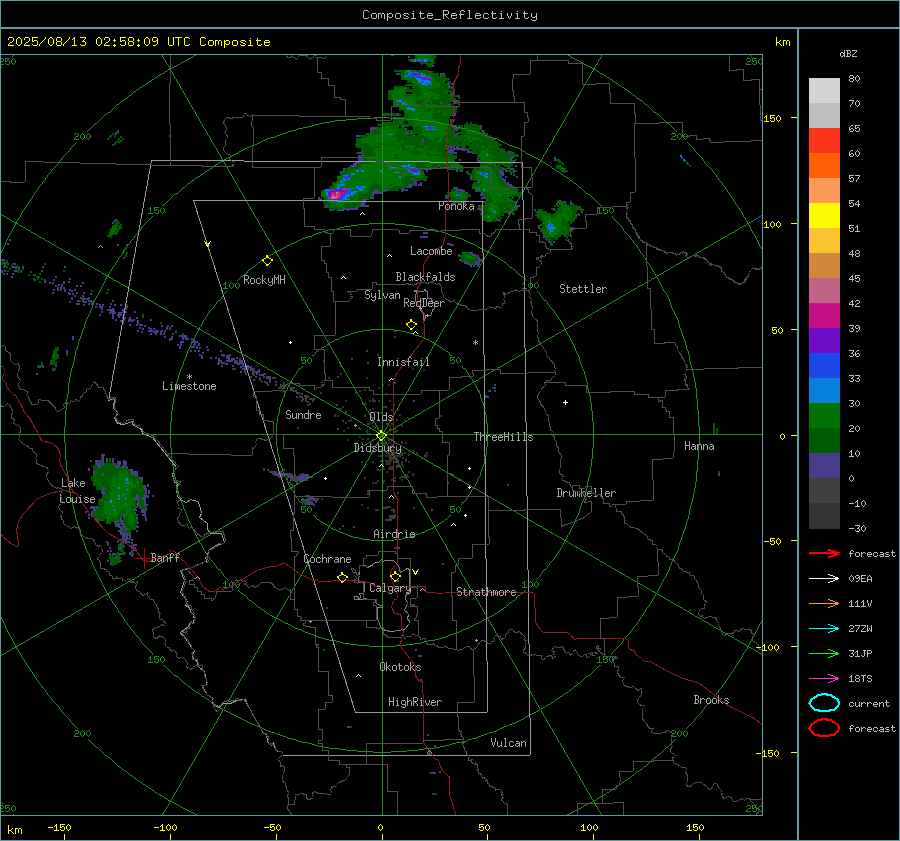
Task: Click the Ponoka city label
Action: (x=456, y=206)
